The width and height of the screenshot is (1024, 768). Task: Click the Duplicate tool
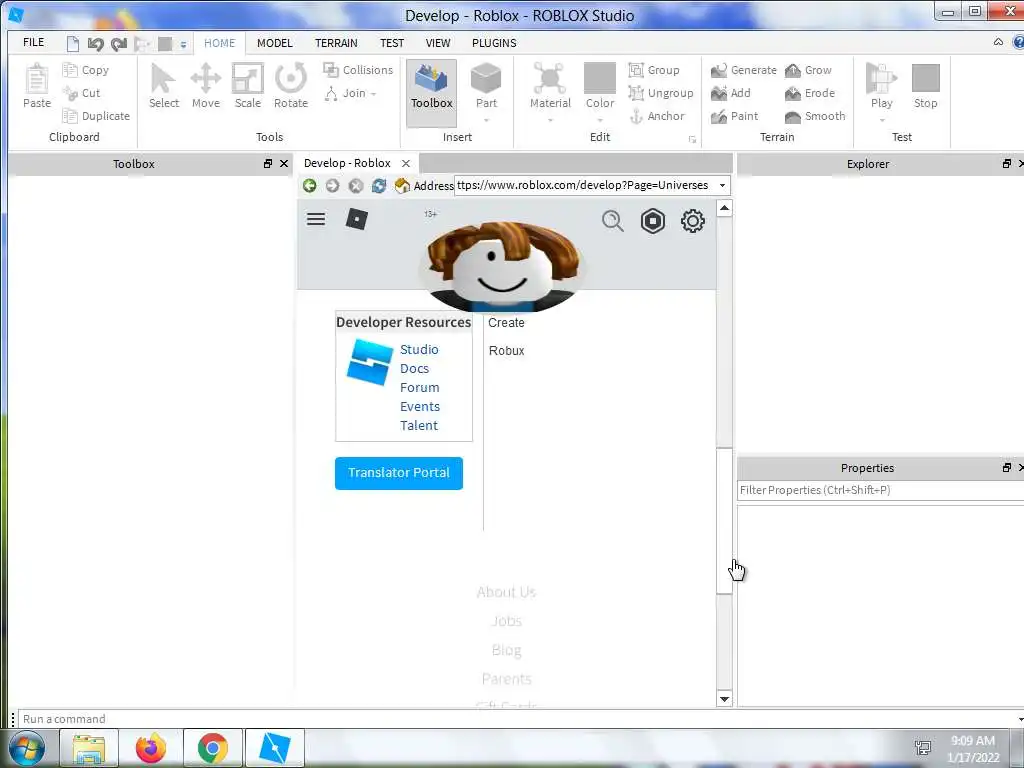pos(96,116)
